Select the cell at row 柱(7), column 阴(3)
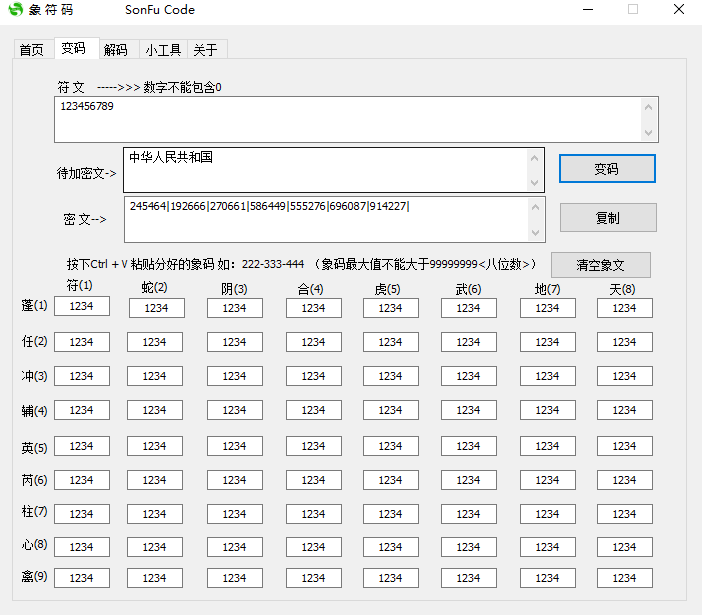The image size is (702, 615). coord(235,514)
